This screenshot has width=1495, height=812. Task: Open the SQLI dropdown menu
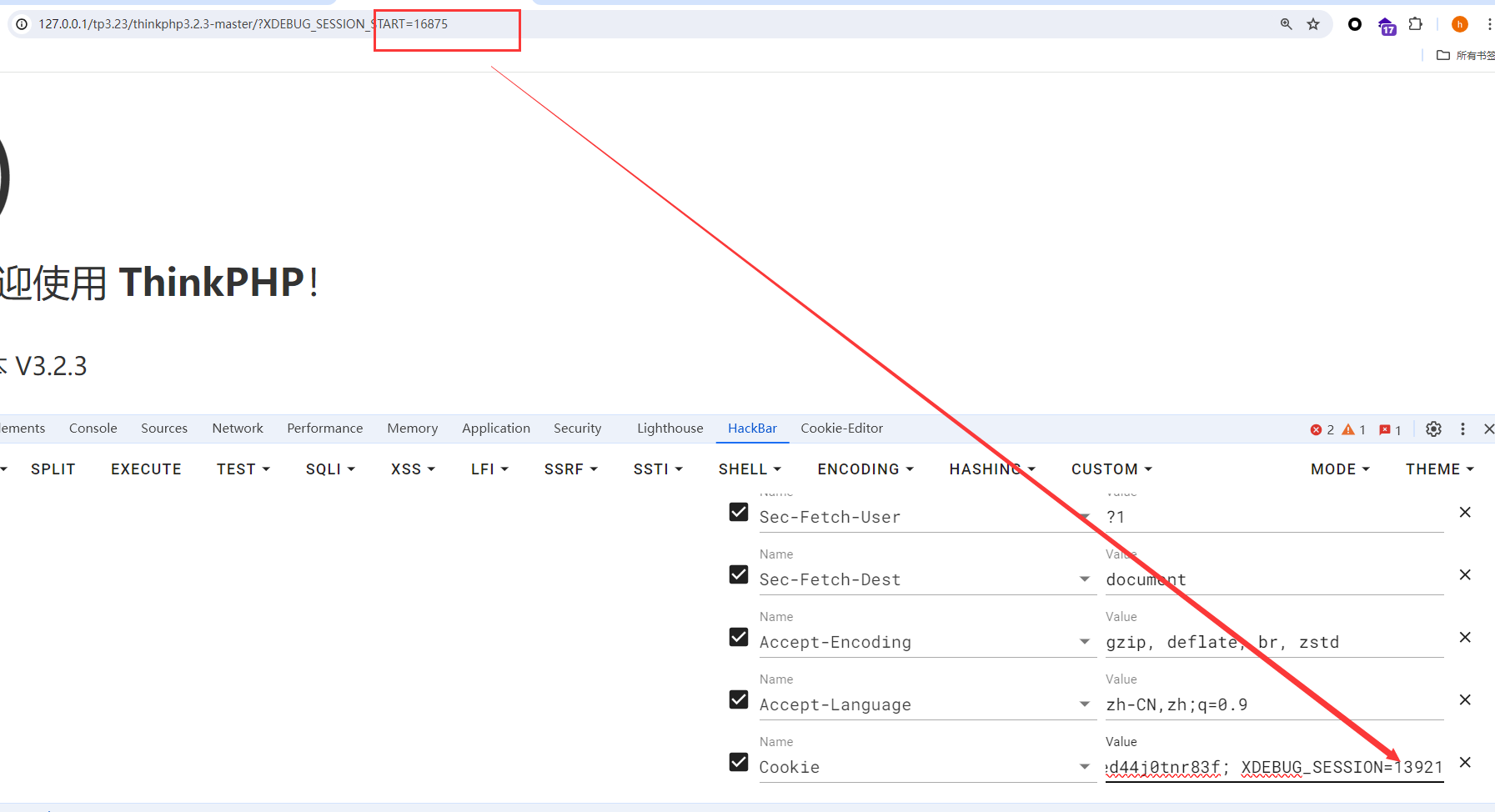click(330, 469)
